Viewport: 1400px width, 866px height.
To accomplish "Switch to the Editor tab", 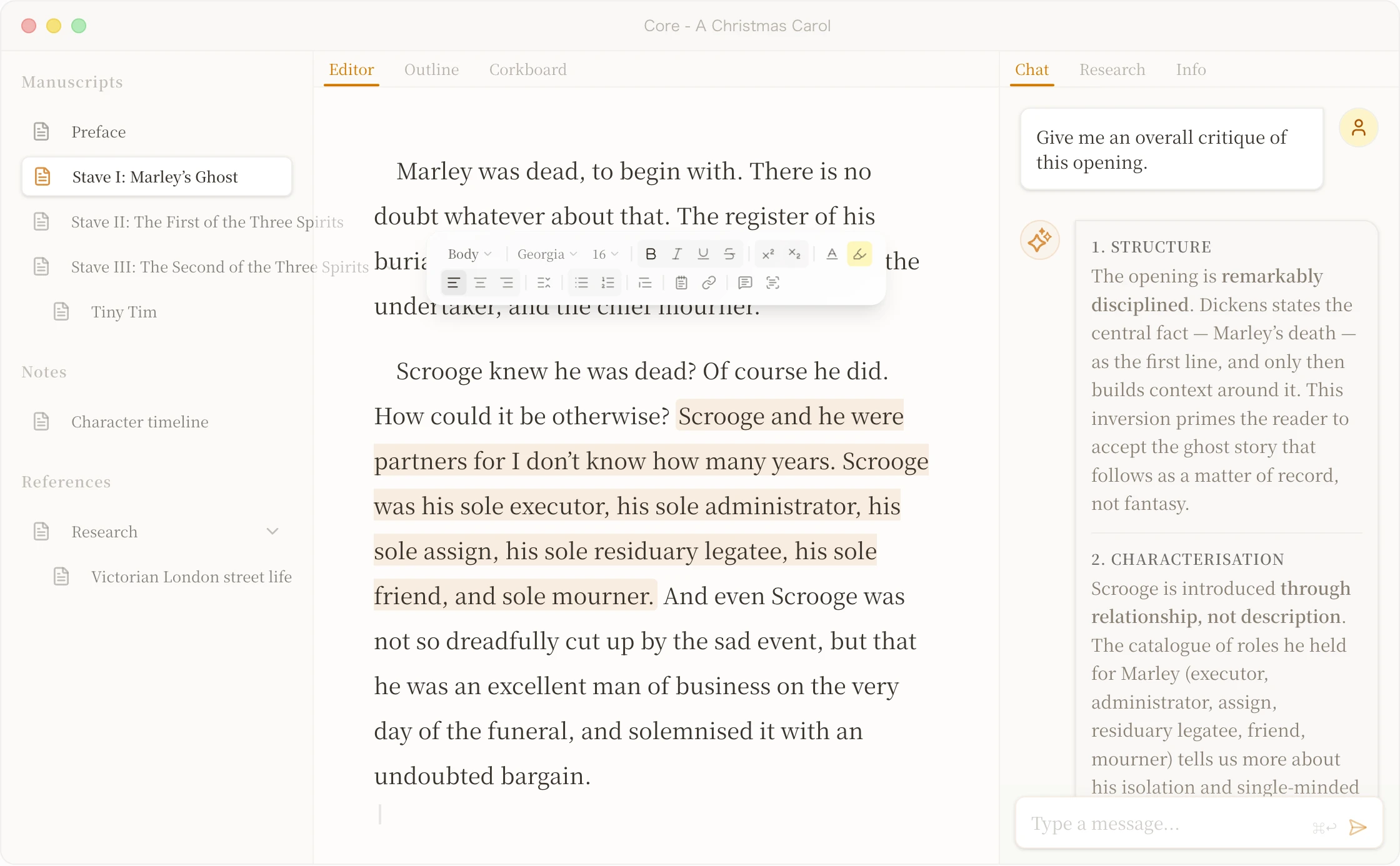I will point(351,69).
